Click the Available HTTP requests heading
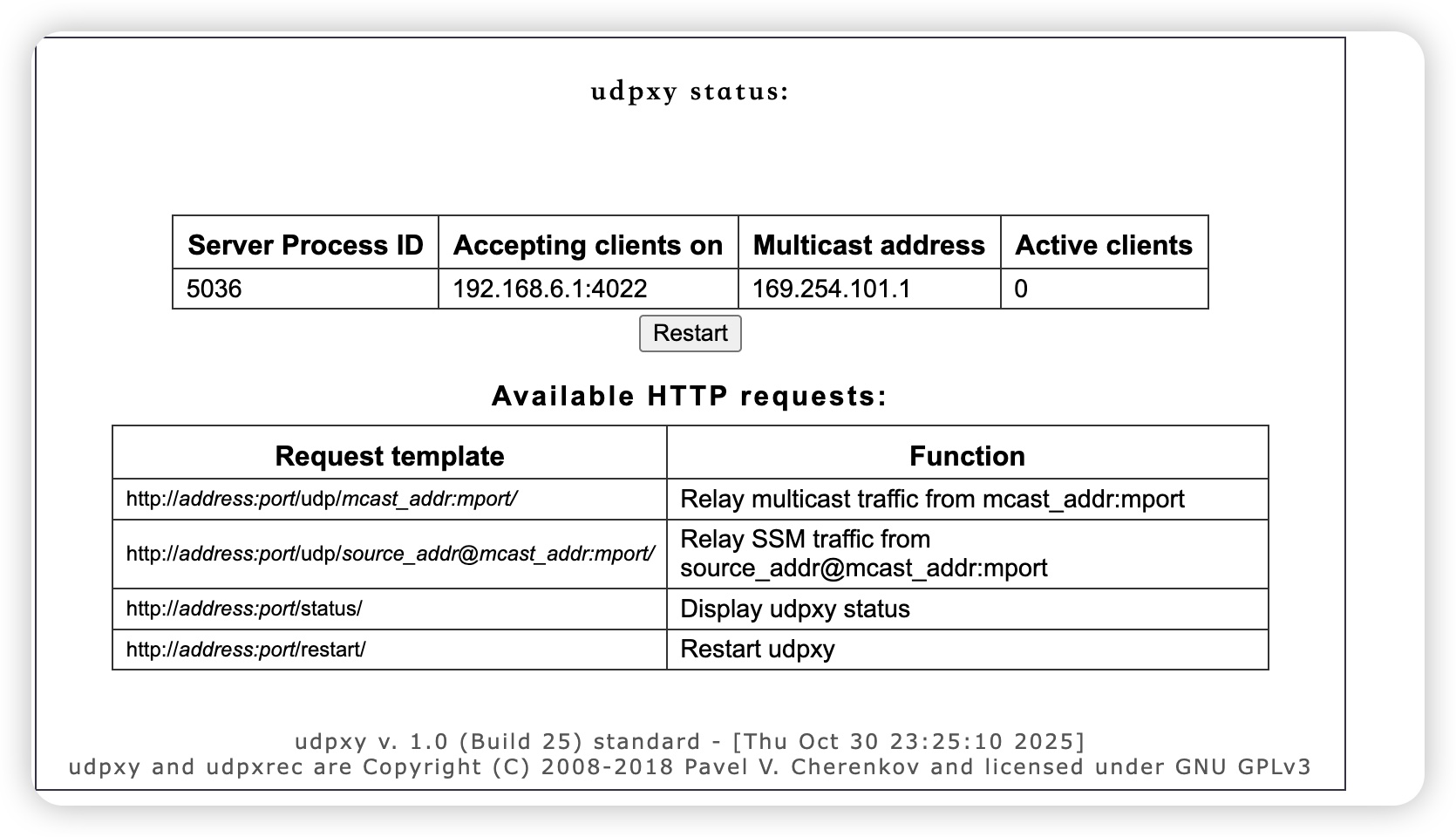Image resolution: width=1456 pixels, height=837 pixels. (x=689, y=395)
